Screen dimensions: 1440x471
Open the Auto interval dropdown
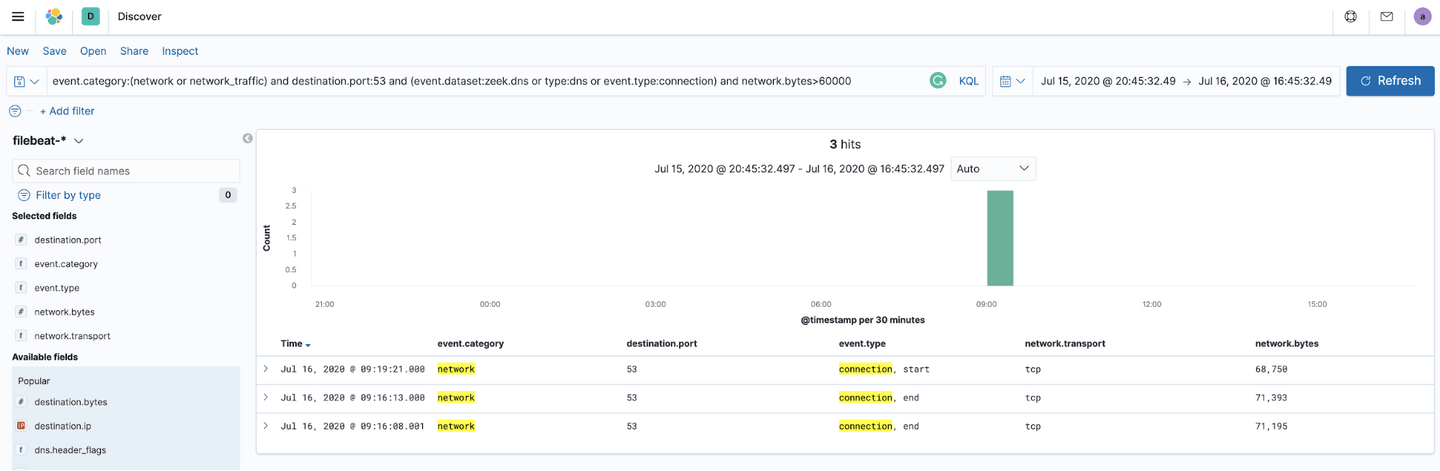pyautogui.click(x=992, y=169)
